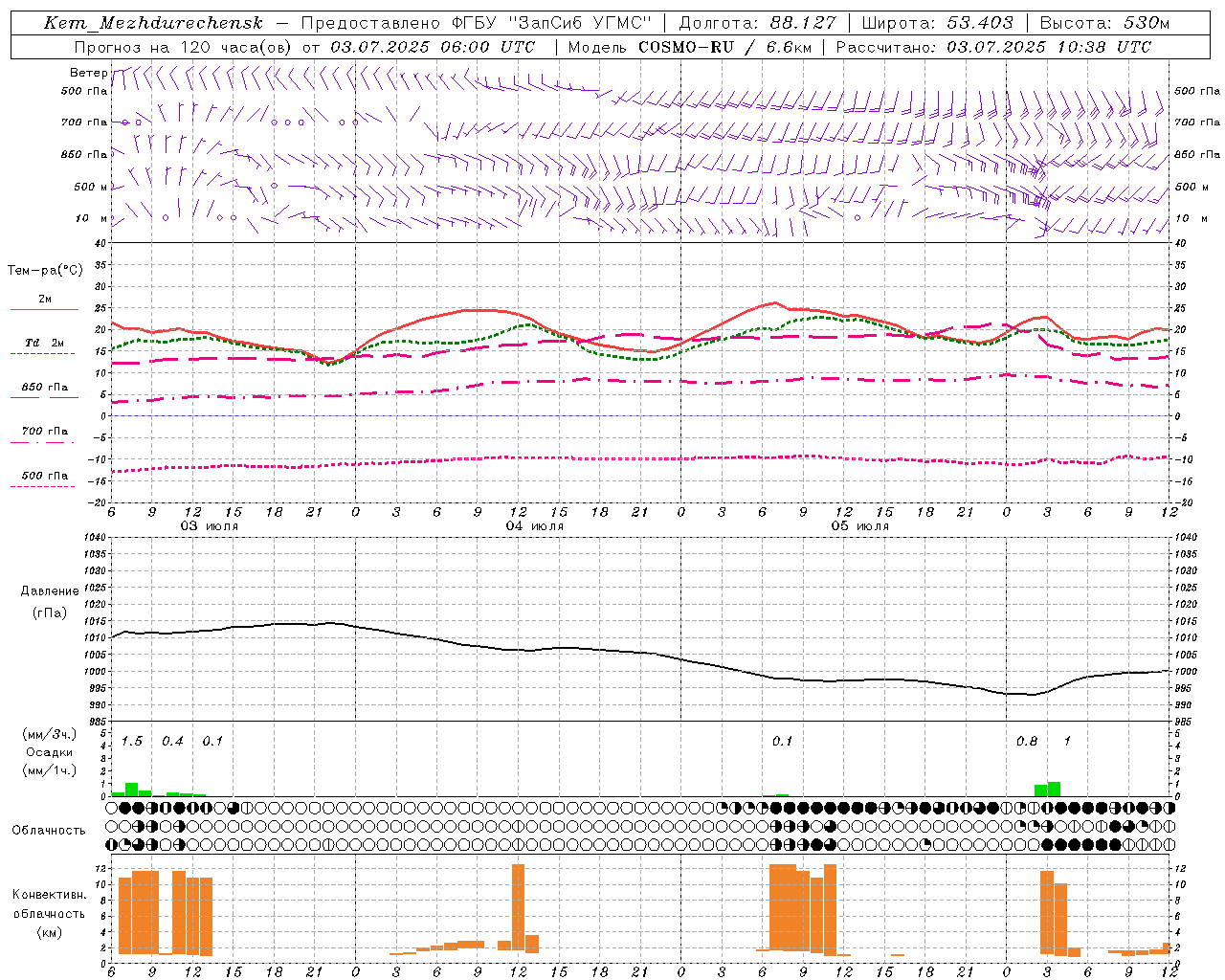Click the 700 гПа label in temperature legend
This screenshot has height=980, width=1225.
pos(45,432)
